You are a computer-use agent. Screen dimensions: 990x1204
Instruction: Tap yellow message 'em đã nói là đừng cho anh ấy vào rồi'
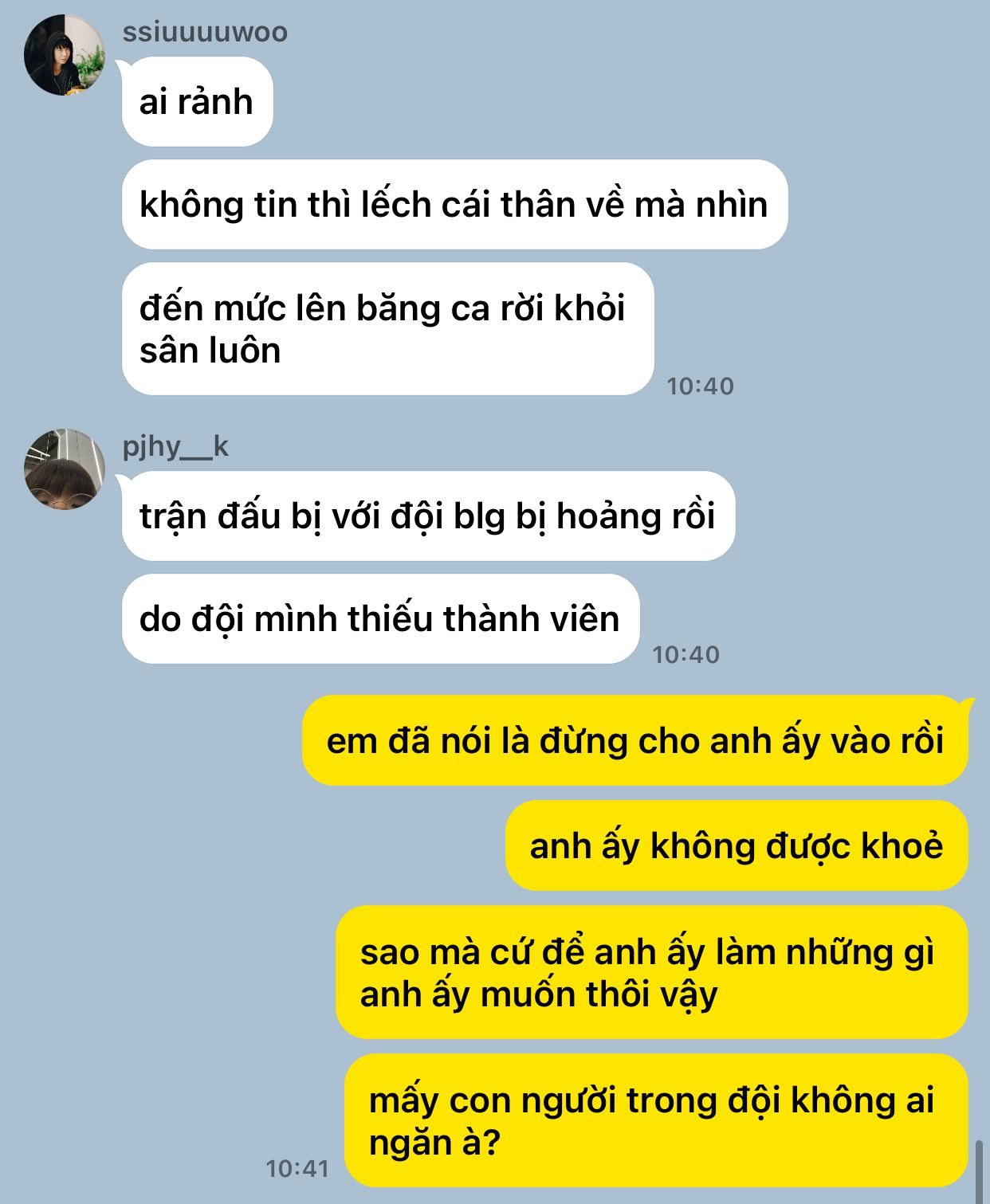[x=635, y=741]
